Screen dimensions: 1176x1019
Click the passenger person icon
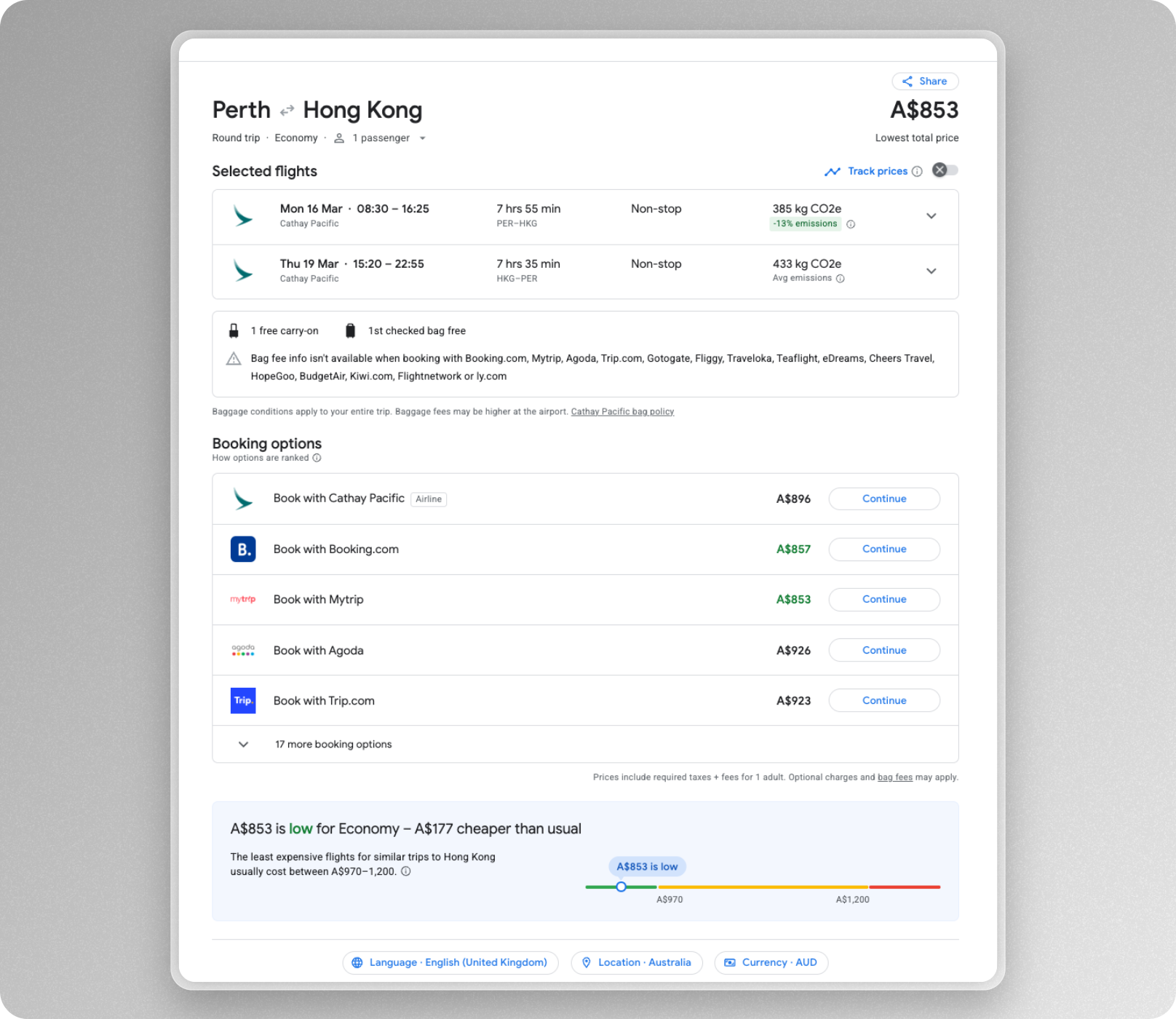coord(339,138)
